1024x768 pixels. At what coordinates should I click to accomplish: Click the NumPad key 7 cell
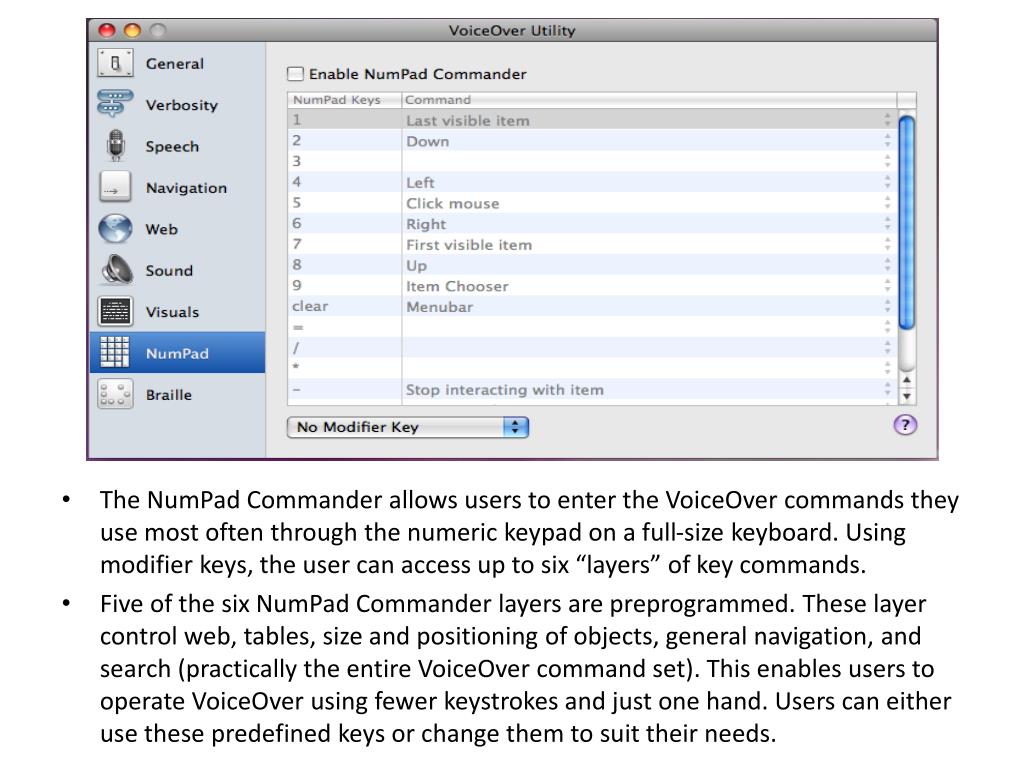pos(344,244)
